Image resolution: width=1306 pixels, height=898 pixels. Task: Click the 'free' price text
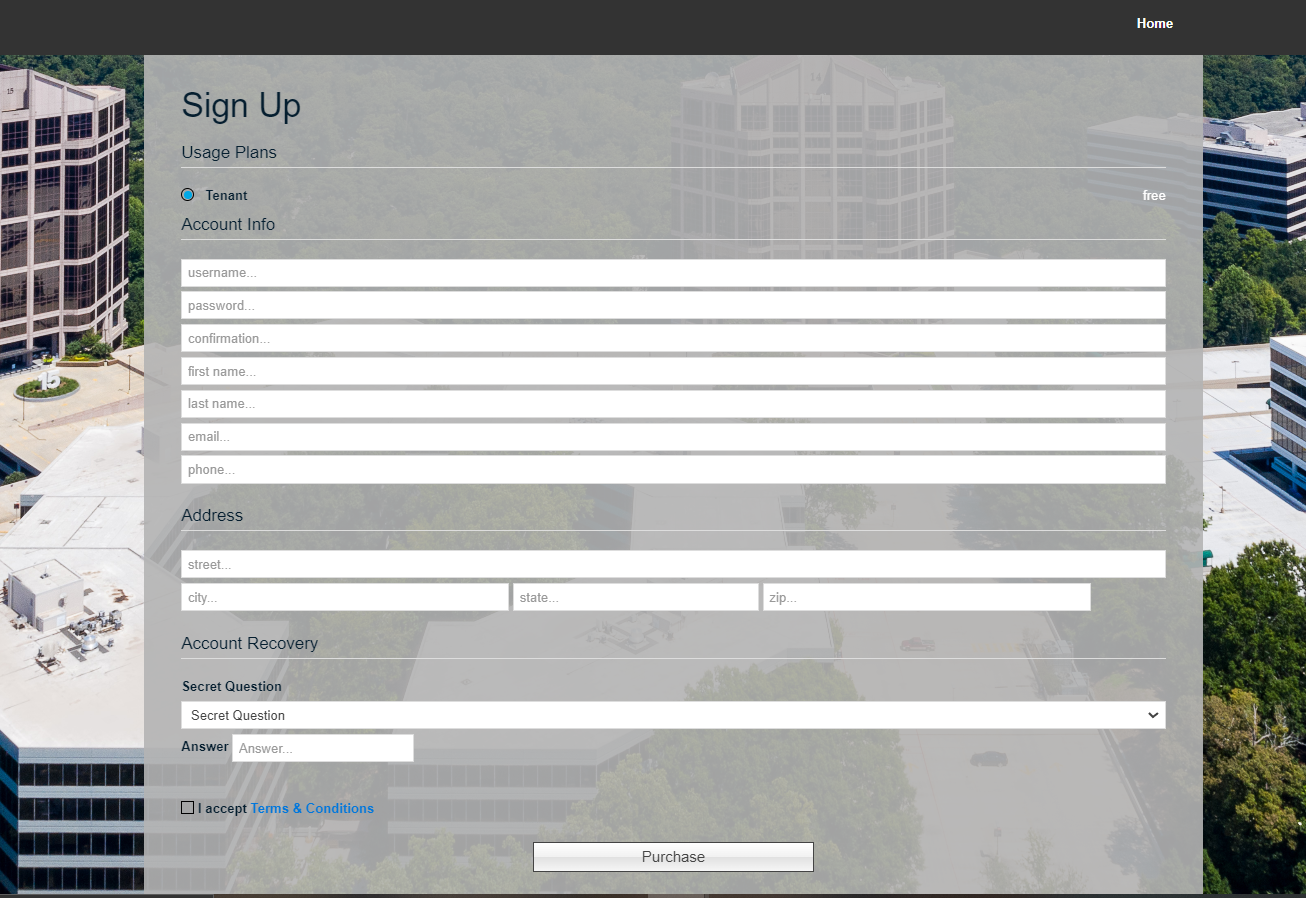point(1154,195)
